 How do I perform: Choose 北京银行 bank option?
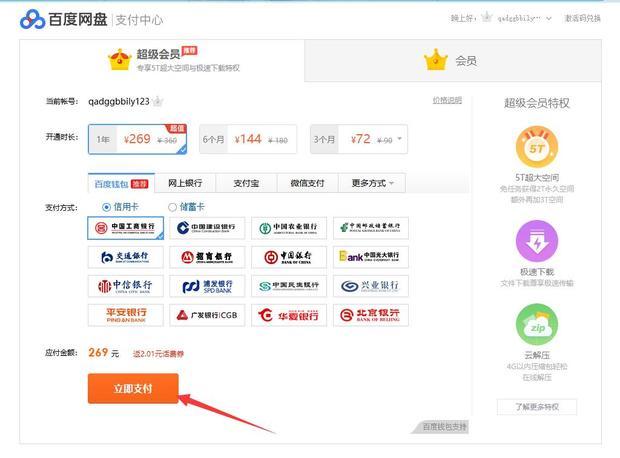[370, 315]
